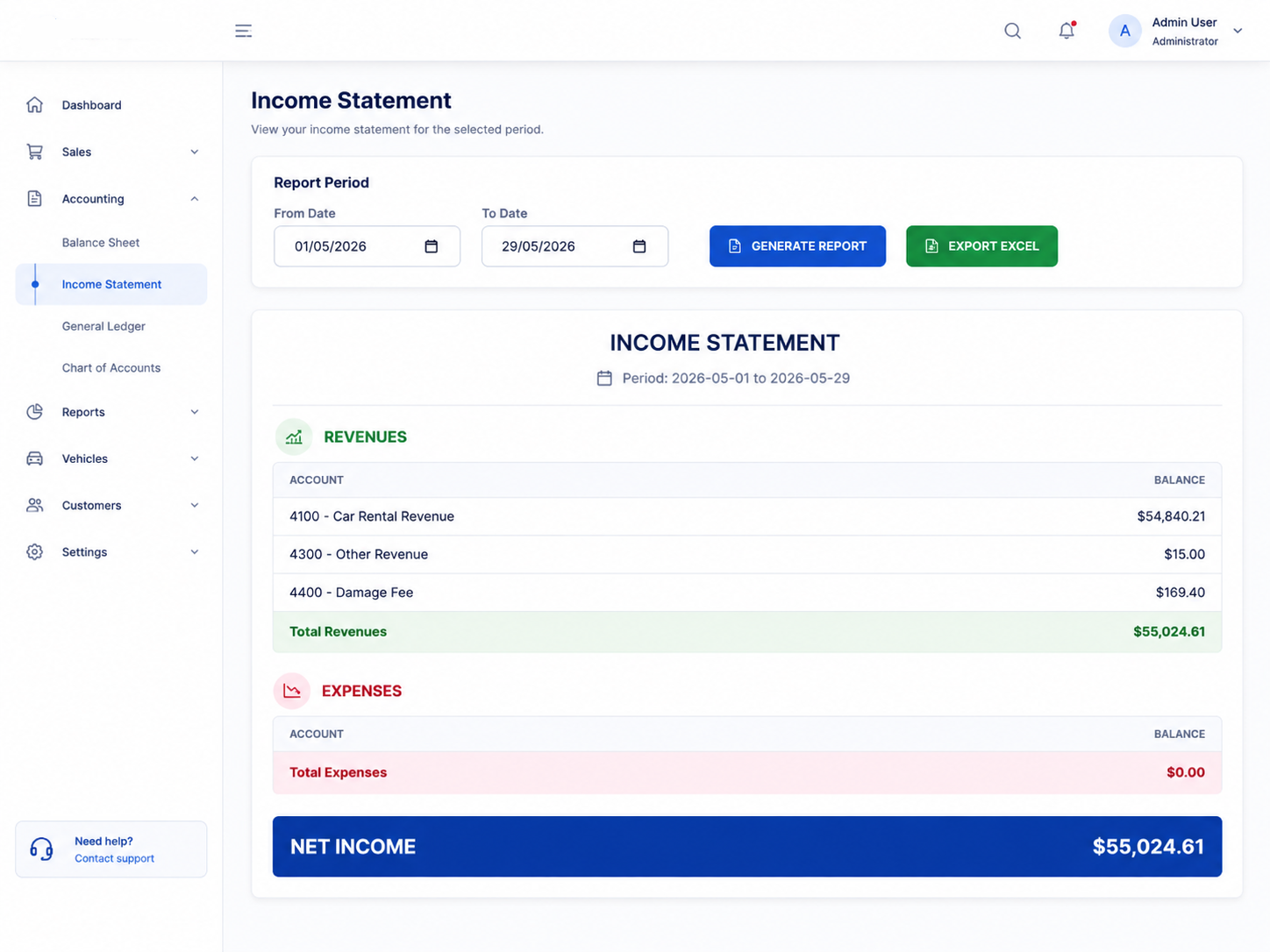Collapse the Accounting menu chevron
Image resolution: width=1270 pixels, height=952 pixels.
[195, 199]
